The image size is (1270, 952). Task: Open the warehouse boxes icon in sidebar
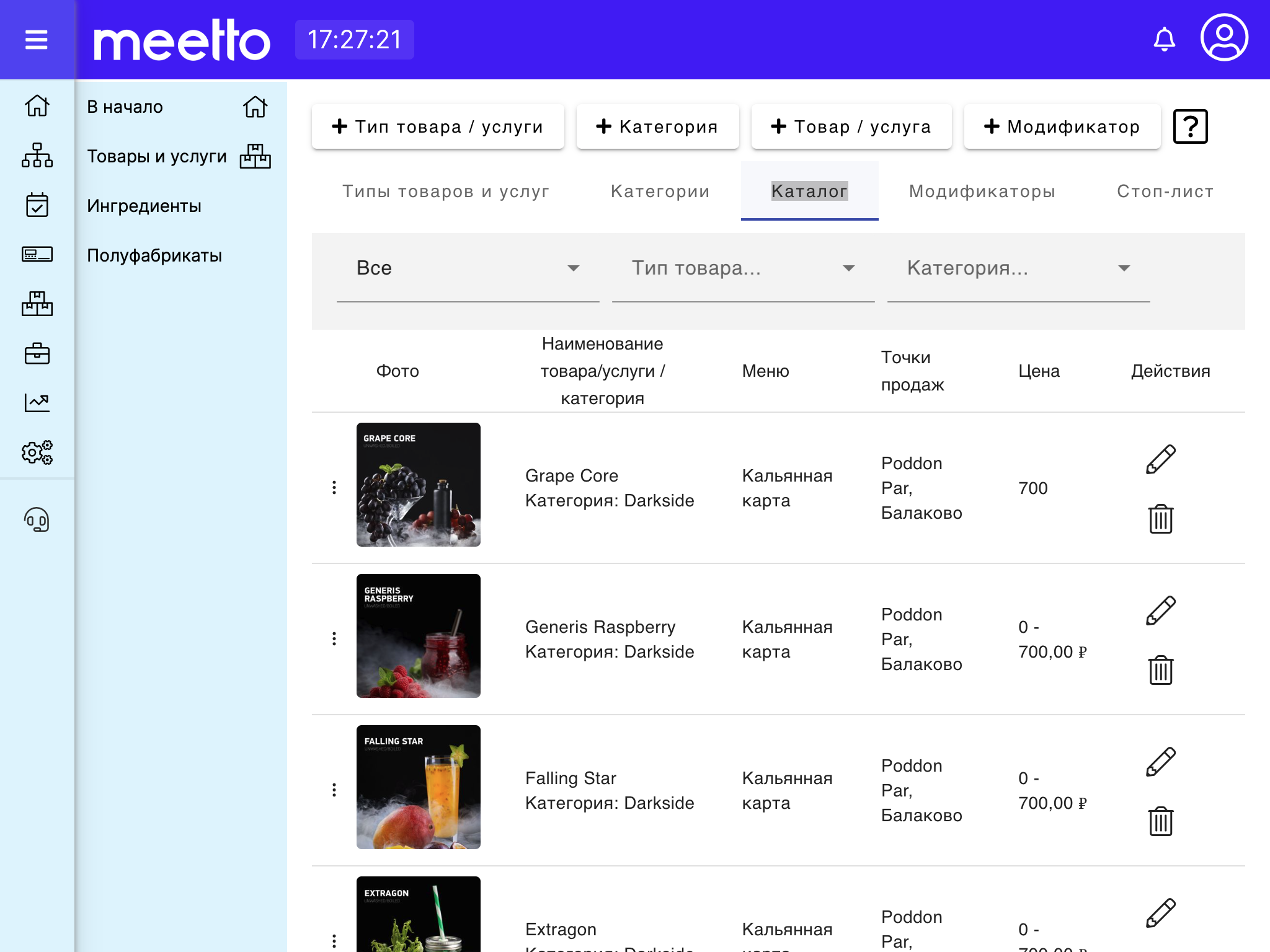click(x=37, y=304)
